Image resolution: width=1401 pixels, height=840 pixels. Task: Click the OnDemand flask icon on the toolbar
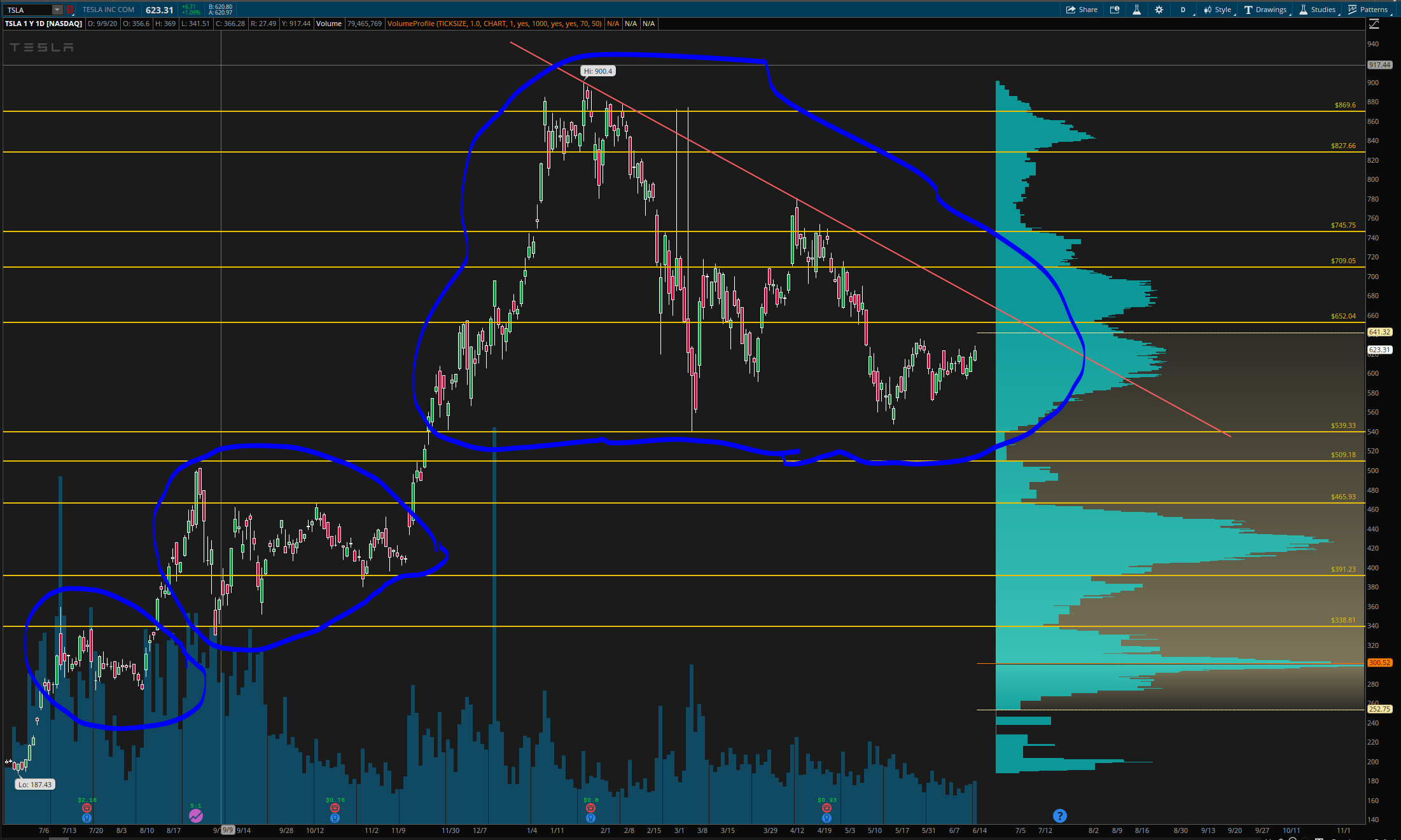pos(1137,9)
